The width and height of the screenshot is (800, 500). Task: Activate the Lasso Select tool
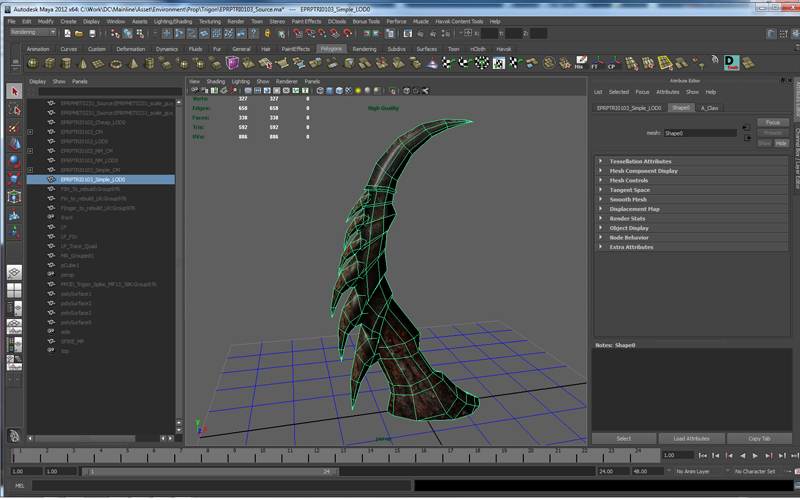click(x=14, y=109)
